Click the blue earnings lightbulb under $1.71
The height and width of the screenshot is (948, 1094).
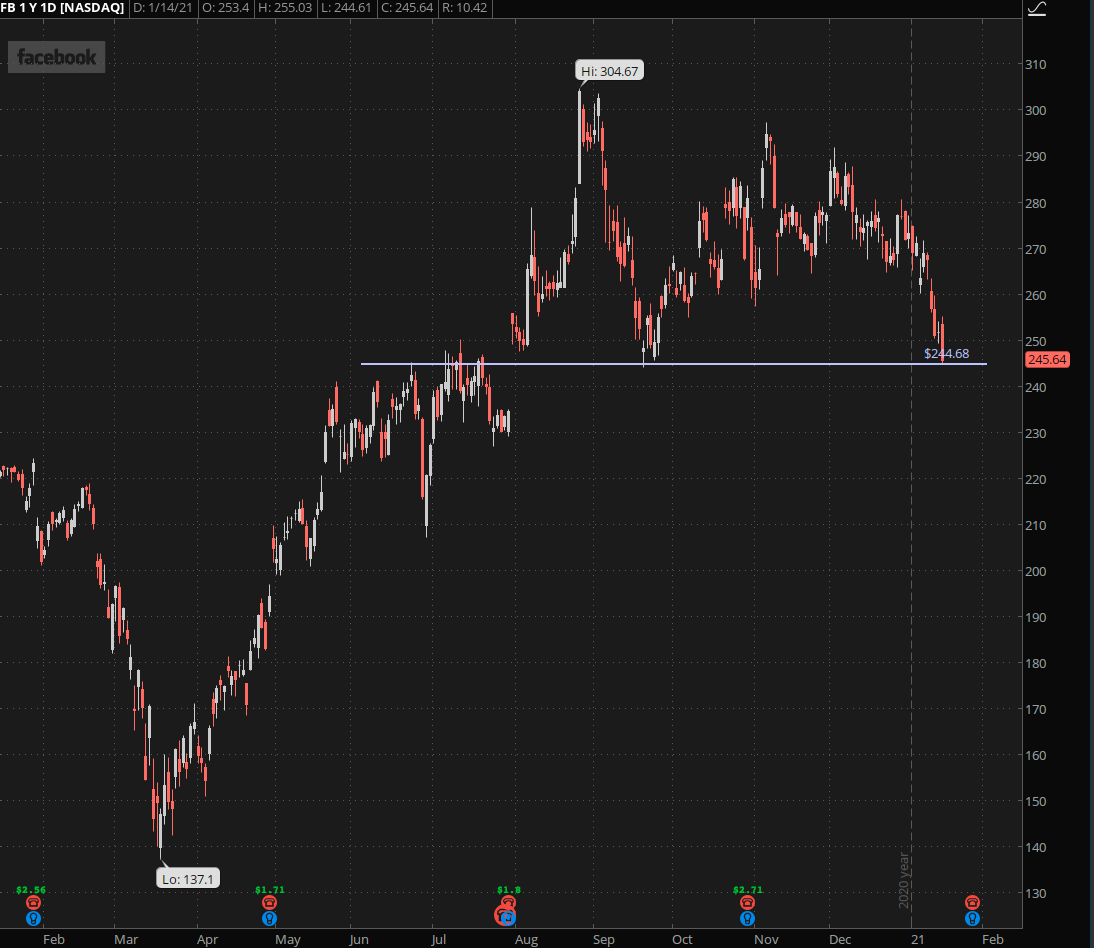[269, 919]
